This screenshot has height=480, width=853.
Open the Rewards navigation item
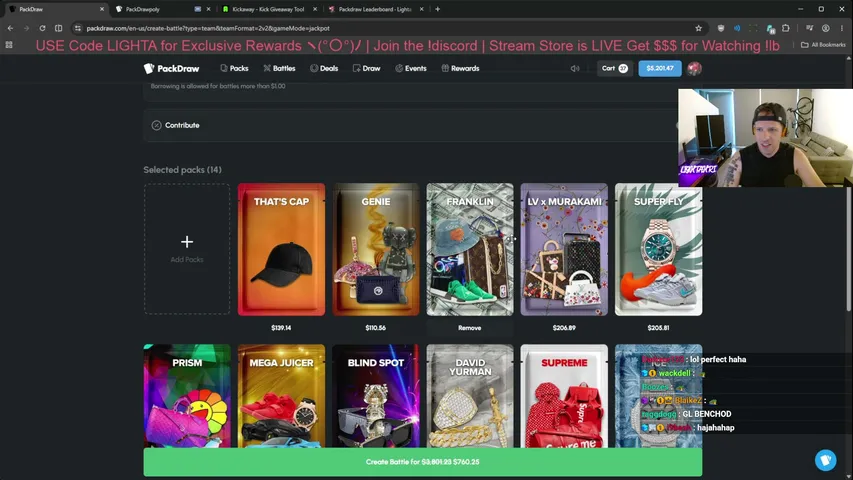click(460, 69)
